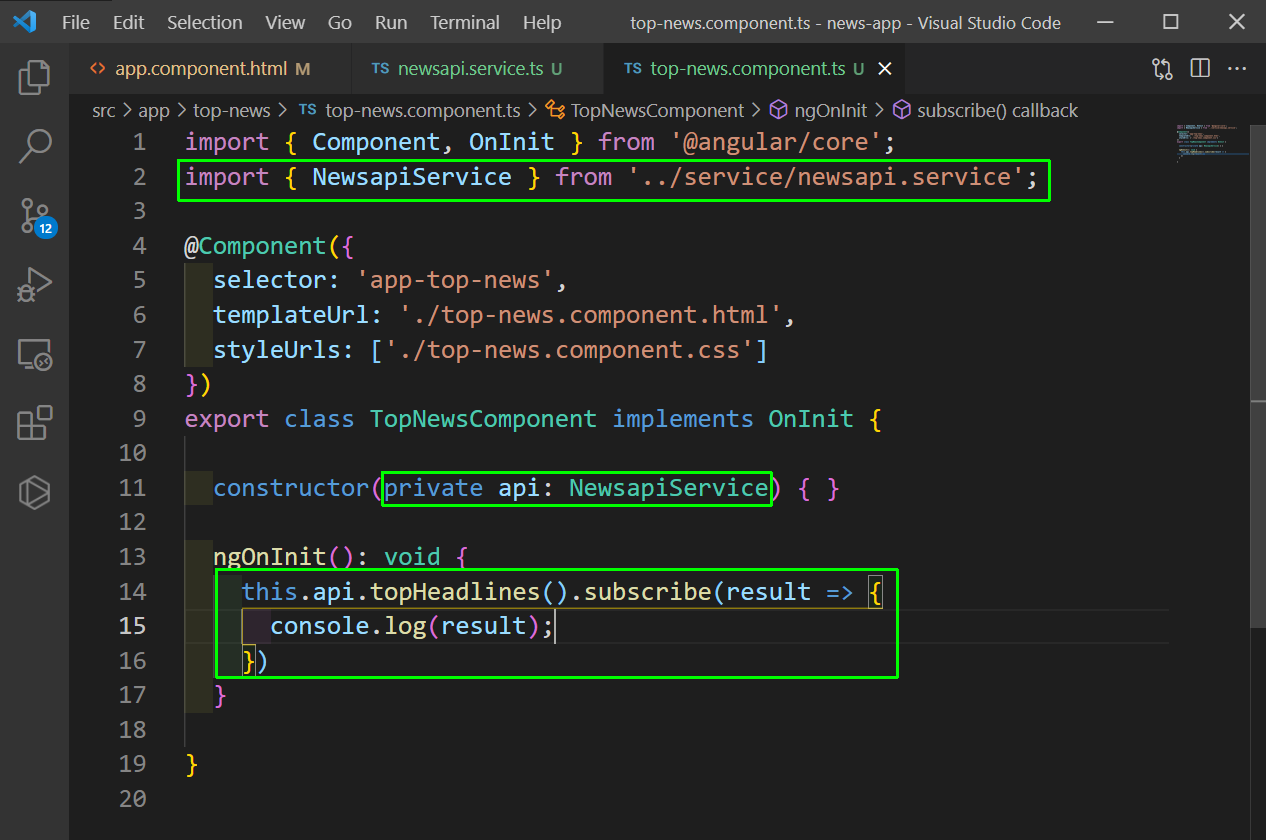Image resolution: width=1266 pixels, height=840 pixels.
Task: Open the More Actions ellipsis menu
Action: [1237, 69]
